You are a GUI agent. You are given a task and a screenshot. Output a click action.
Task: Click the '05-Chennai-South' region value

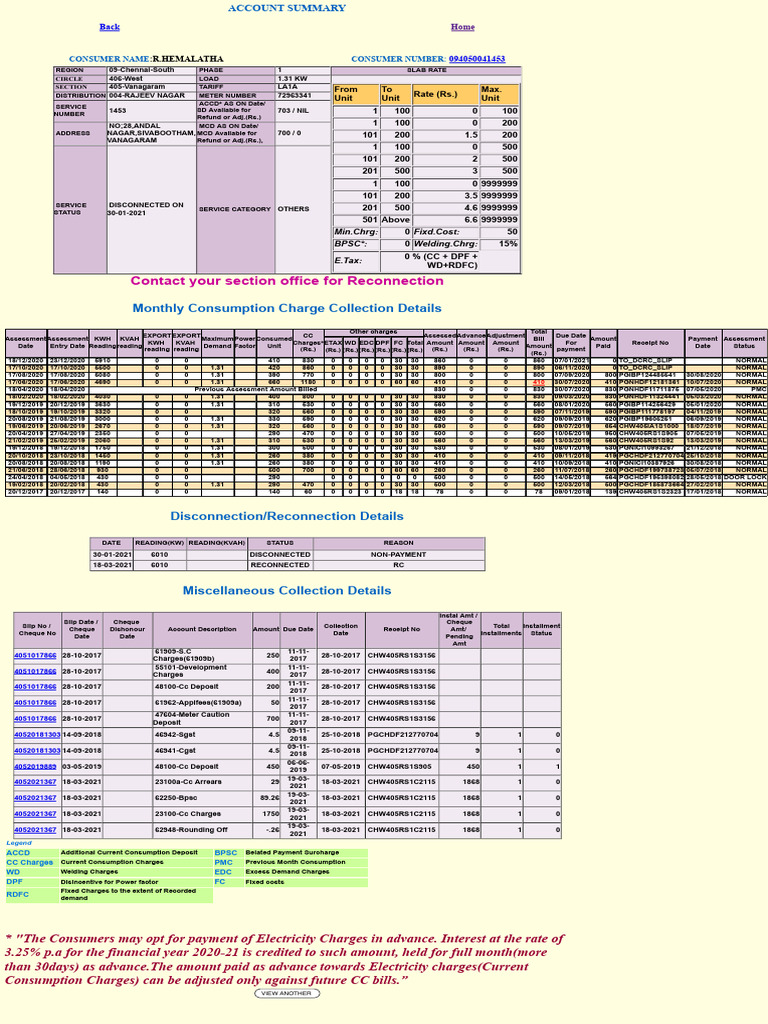tap(142, 70)
